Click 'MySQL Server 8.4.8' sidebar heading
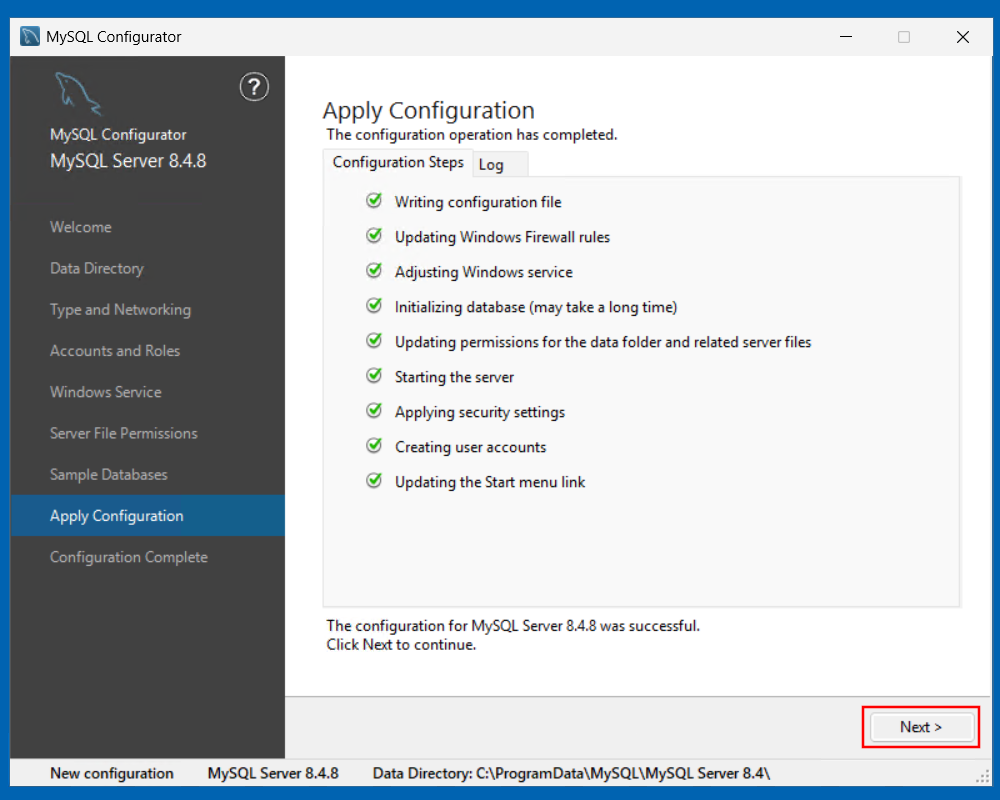Screen dimensions: 1000x800 pyautogui.click(x=128, y=161)
